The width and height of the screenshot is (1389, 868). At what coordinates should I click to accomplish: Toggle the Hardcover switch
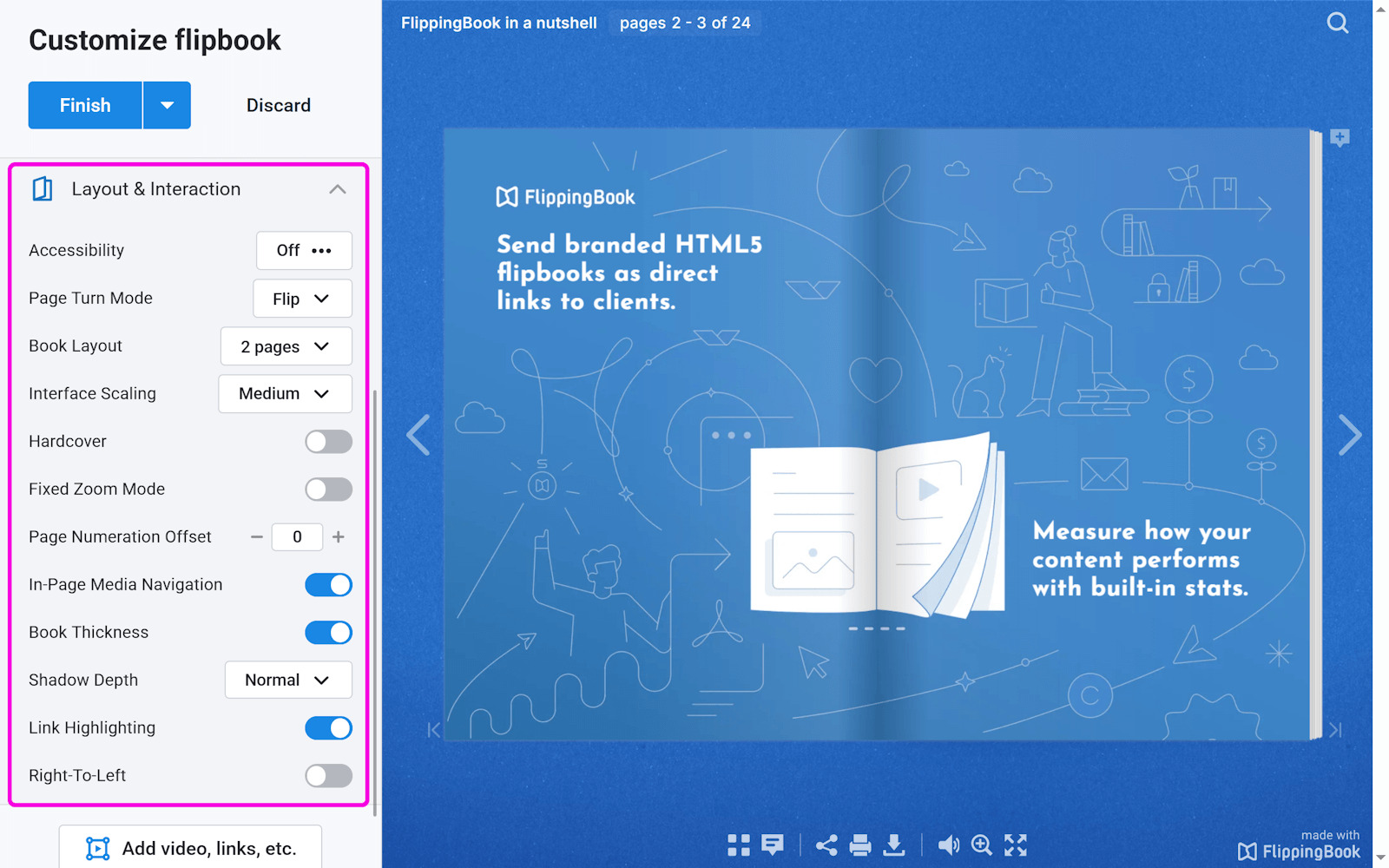(x=328, y=442)
